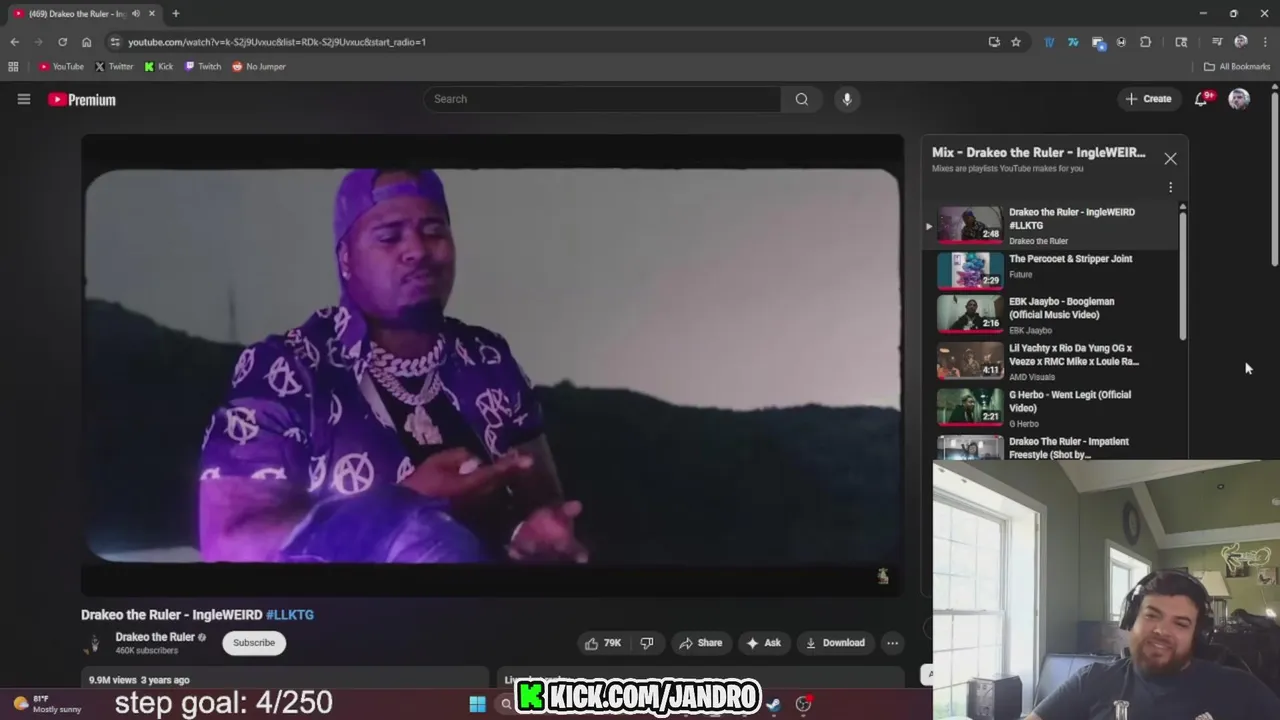
Task: Open the Extensions puzzle icon
Action: pyautogui.click(x=1146, y=42)
